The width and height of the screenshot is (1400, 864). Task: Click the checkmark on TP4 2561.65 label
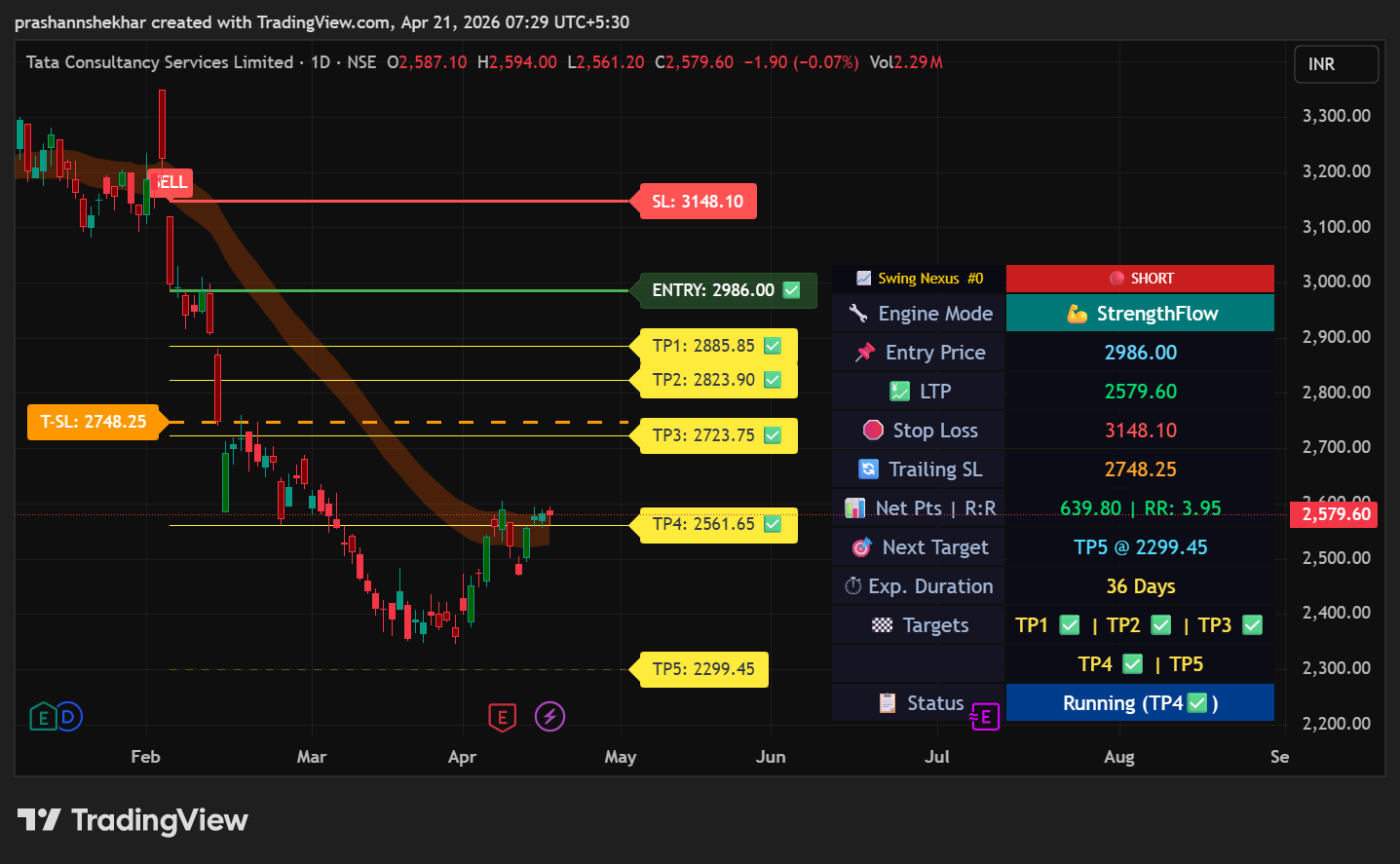click(x=773, y=524)
